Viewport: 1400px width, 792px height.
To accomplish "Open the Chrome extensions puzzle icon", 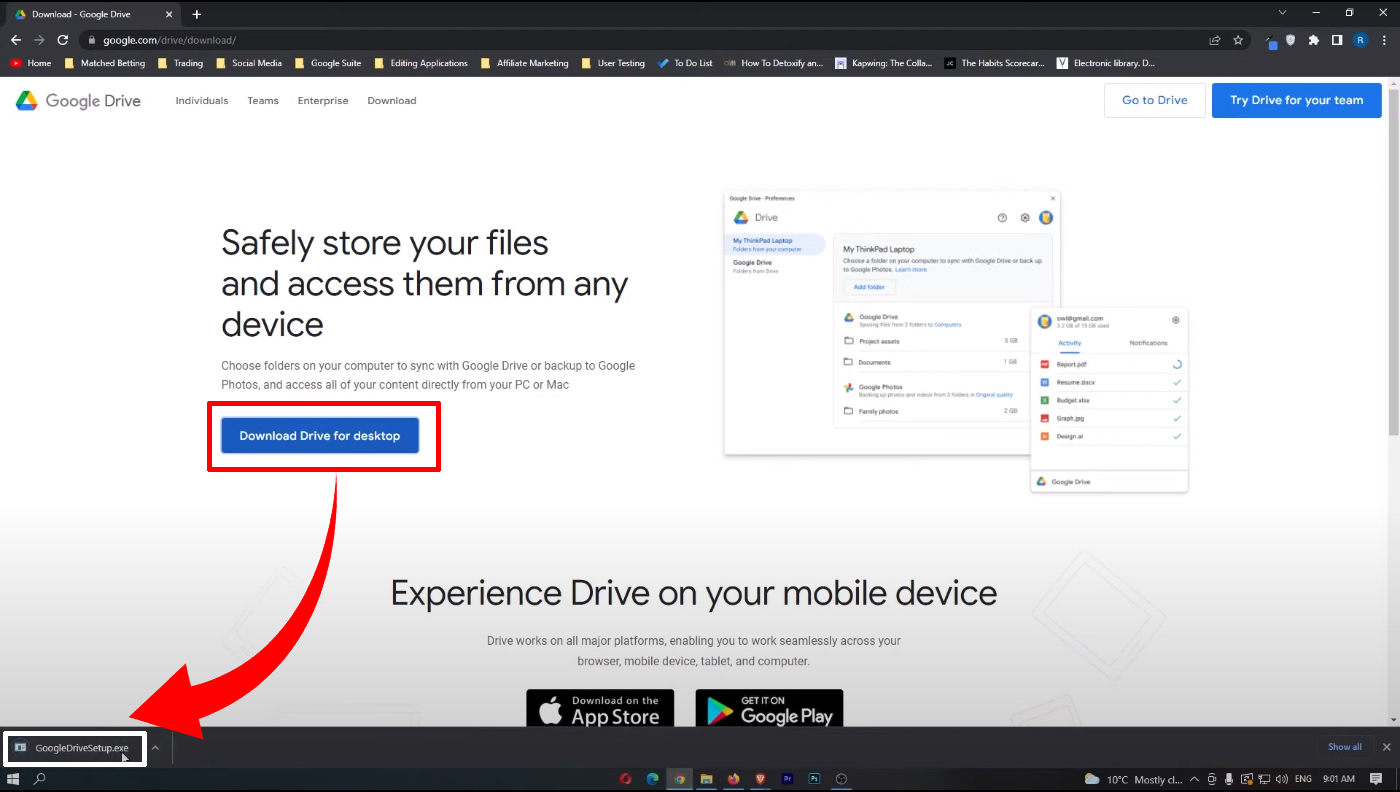I will [x=1313, y=39].
